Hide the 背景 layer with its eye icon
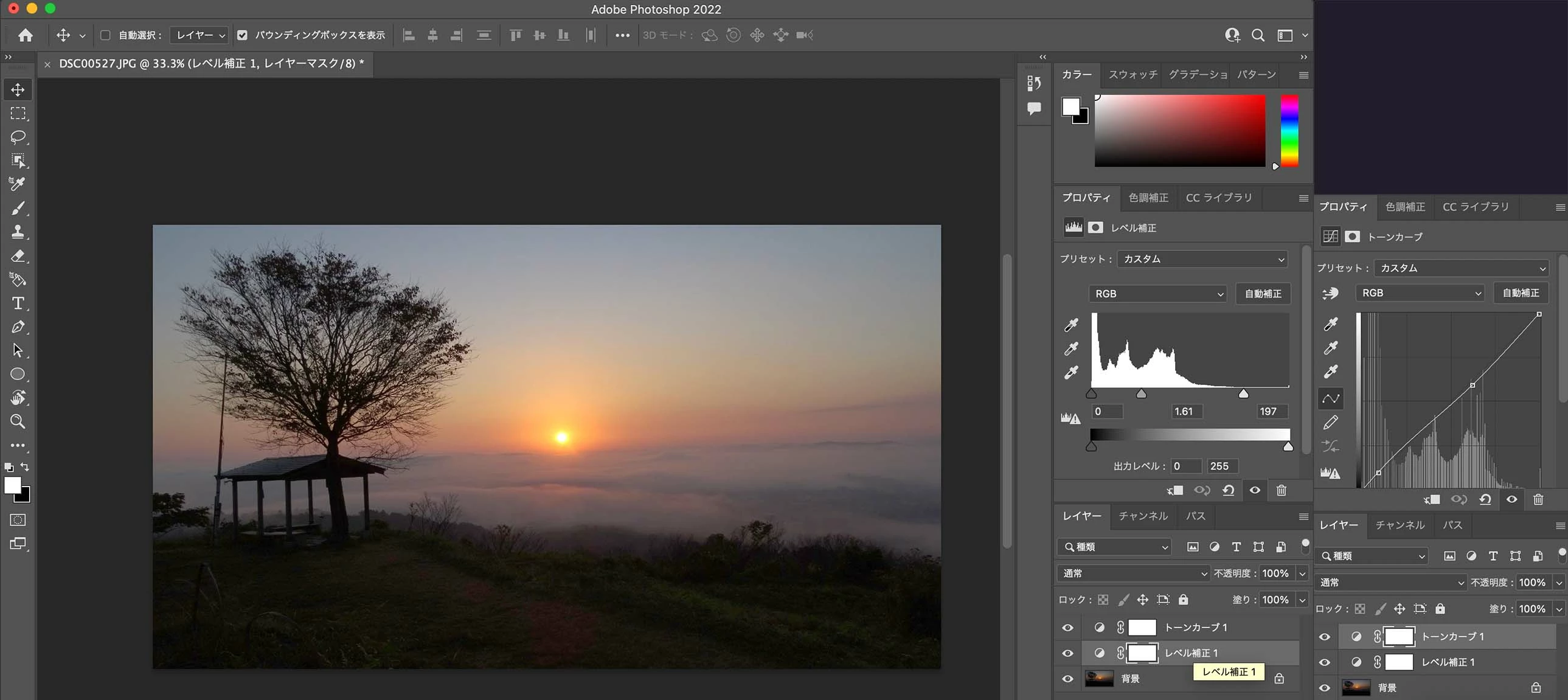 click(1067, 679)
